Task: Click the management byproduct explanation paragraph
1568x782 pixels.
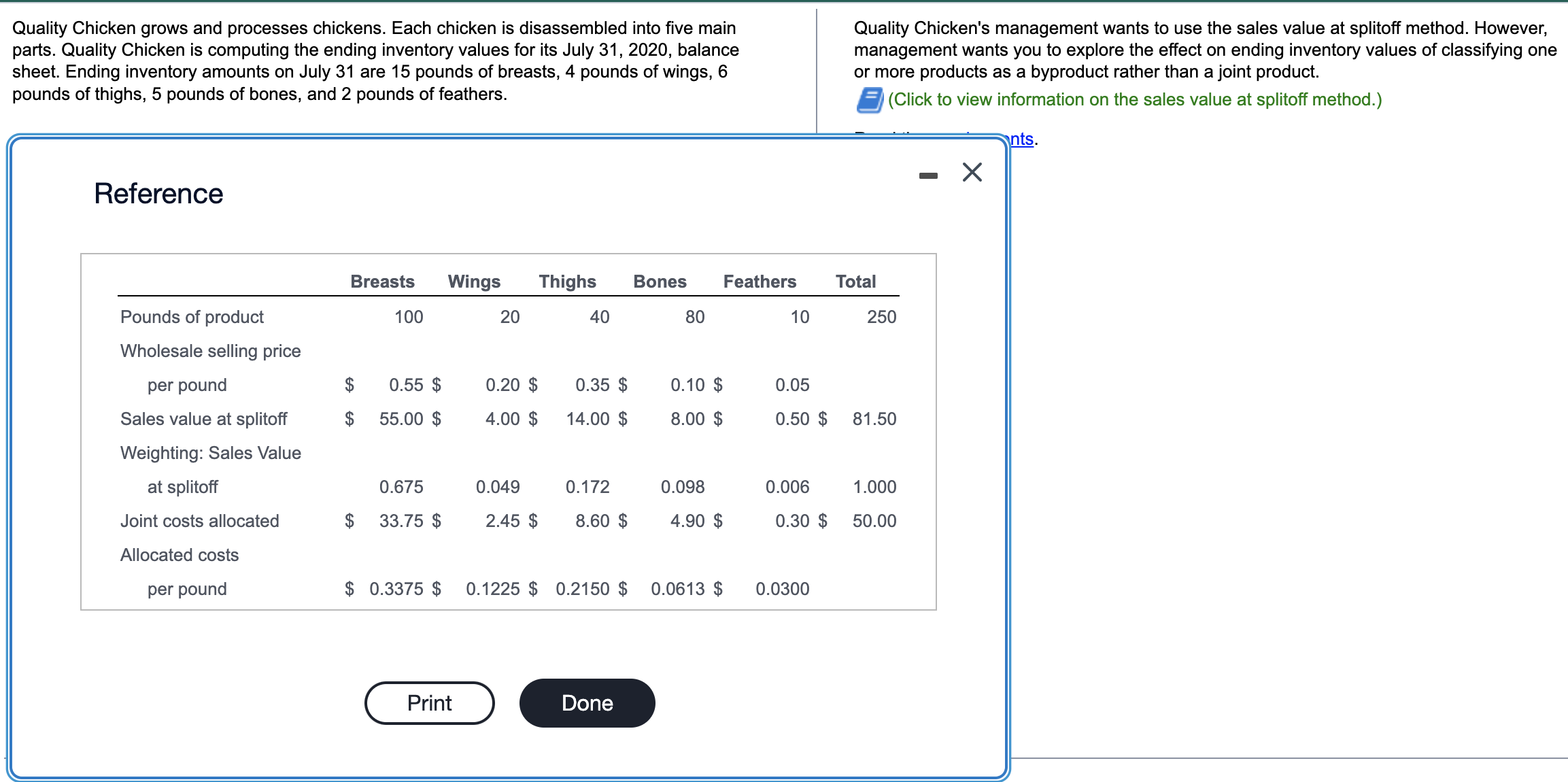Action: 1204,50
